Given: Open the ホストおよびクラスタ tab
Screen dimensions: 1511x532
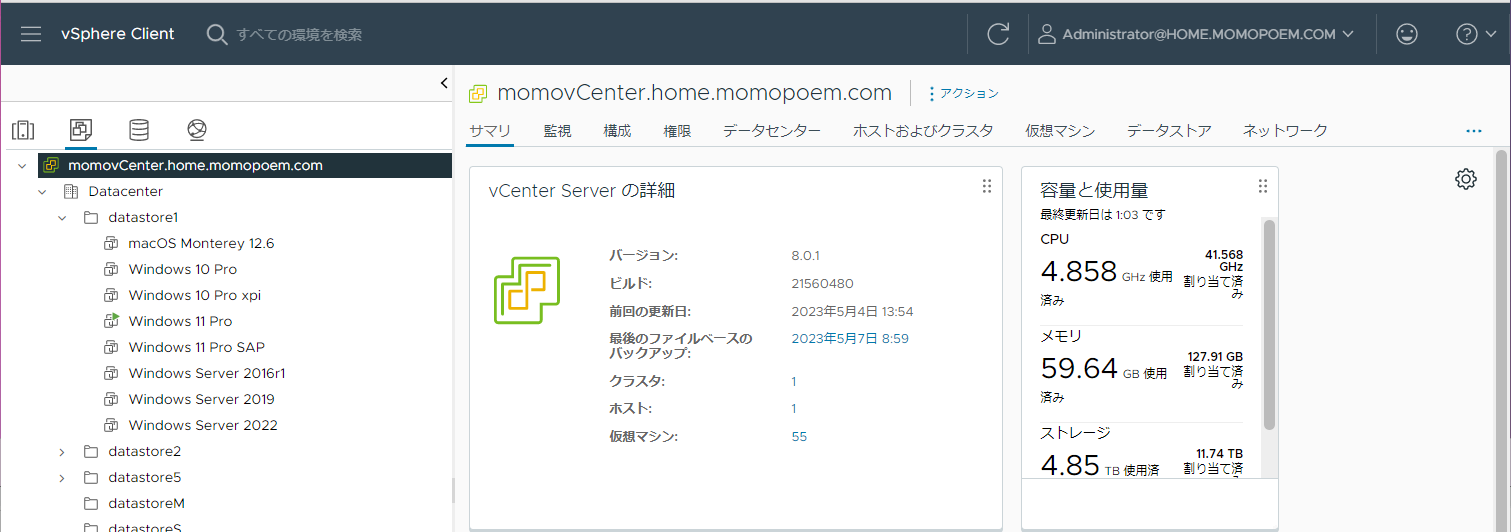Looking at the screenshot, I should click(923, 131).
